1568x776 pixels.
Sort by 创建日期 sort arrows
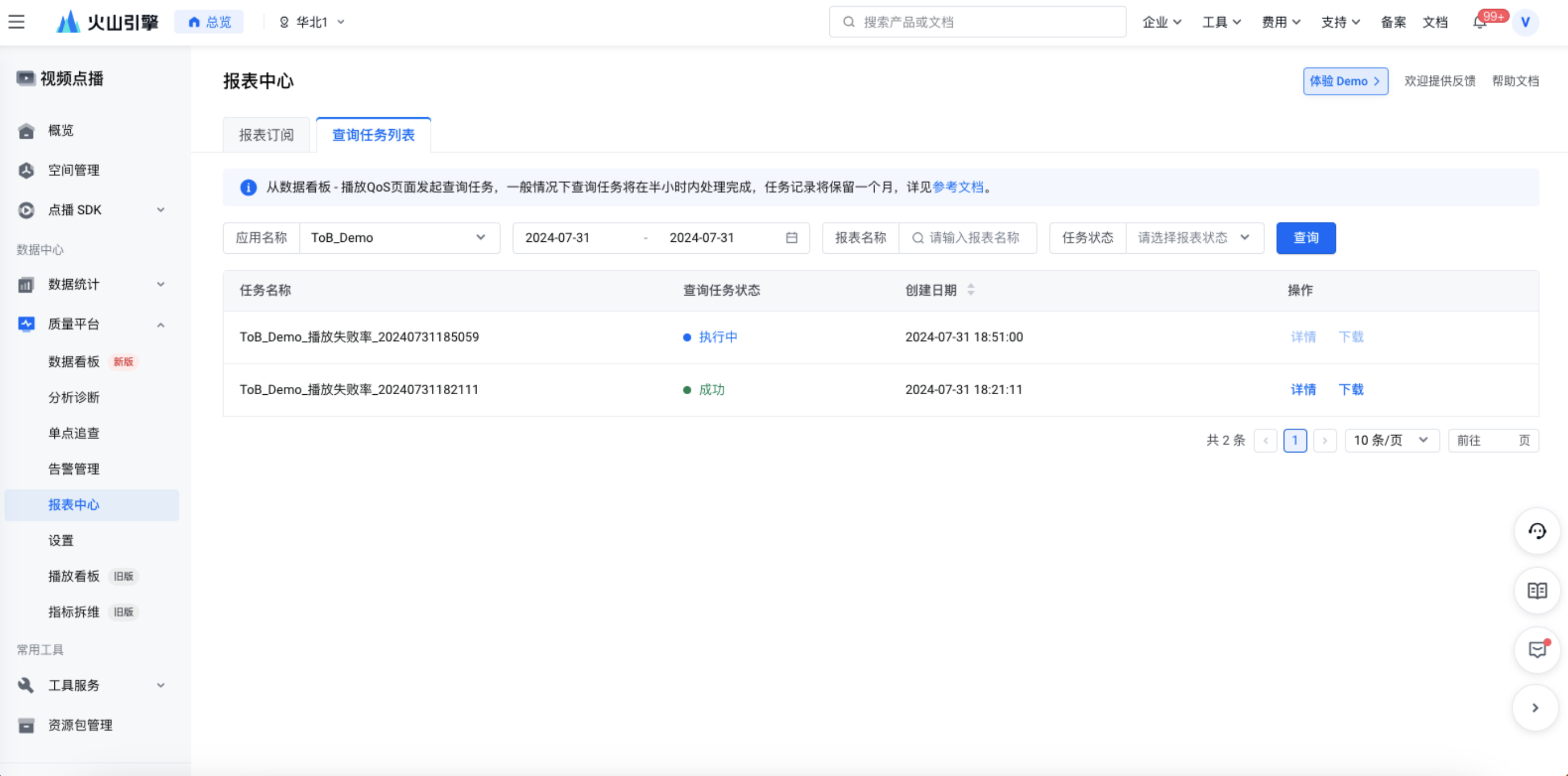tap(971, 290)
